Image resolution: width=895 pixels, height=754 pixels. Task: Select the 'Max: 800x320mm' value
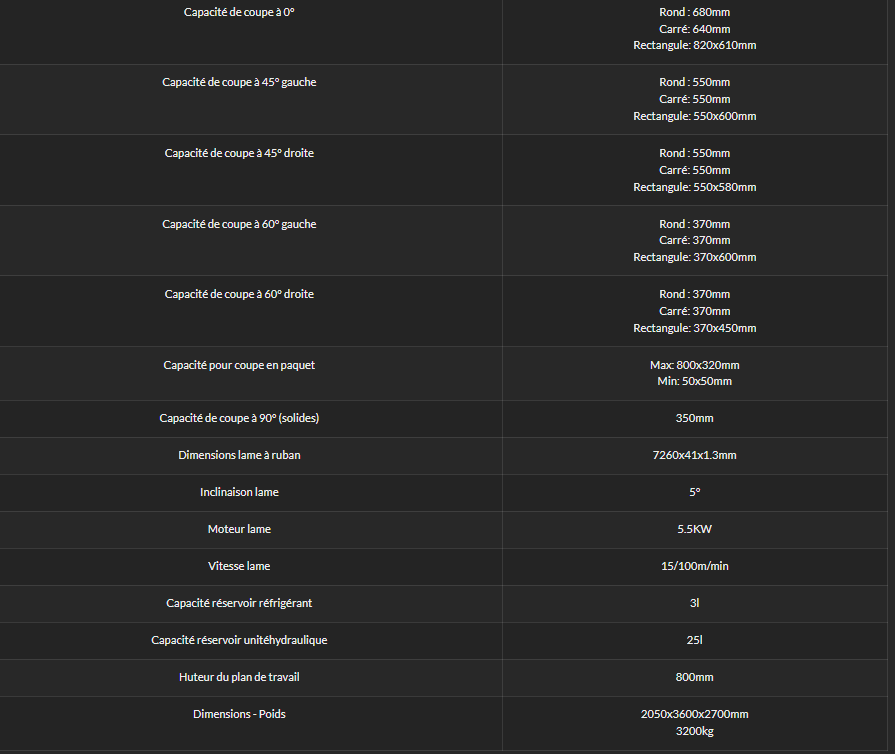[694, 365]
